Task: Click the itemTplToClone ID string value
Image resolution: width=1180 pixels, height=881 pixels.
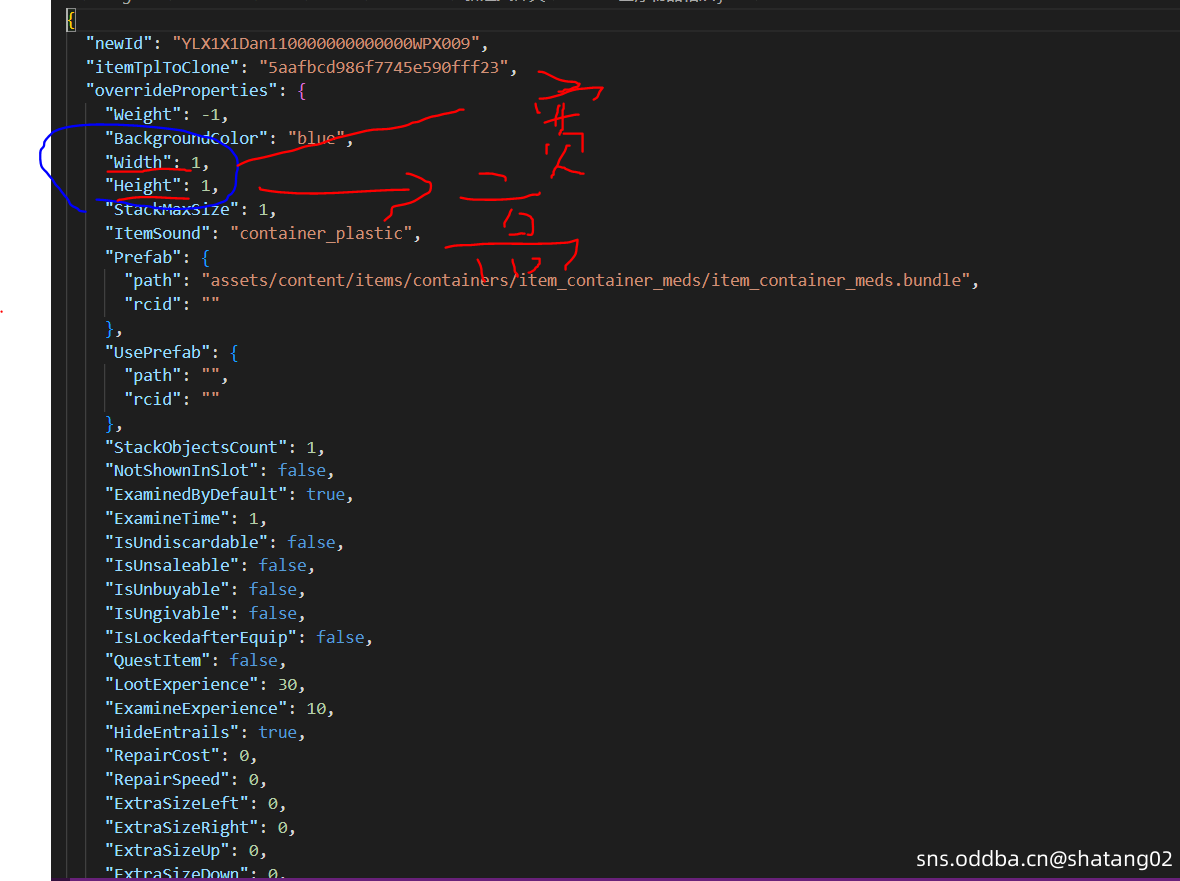Action: click(x=384, y=67)
